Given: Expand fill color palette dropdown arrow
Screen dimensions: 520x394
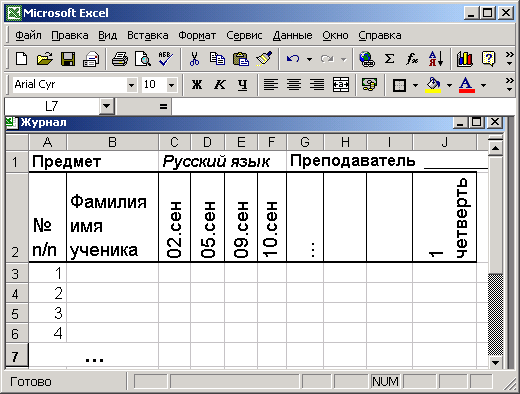Looking at the screenshot, I should (449, 86).
